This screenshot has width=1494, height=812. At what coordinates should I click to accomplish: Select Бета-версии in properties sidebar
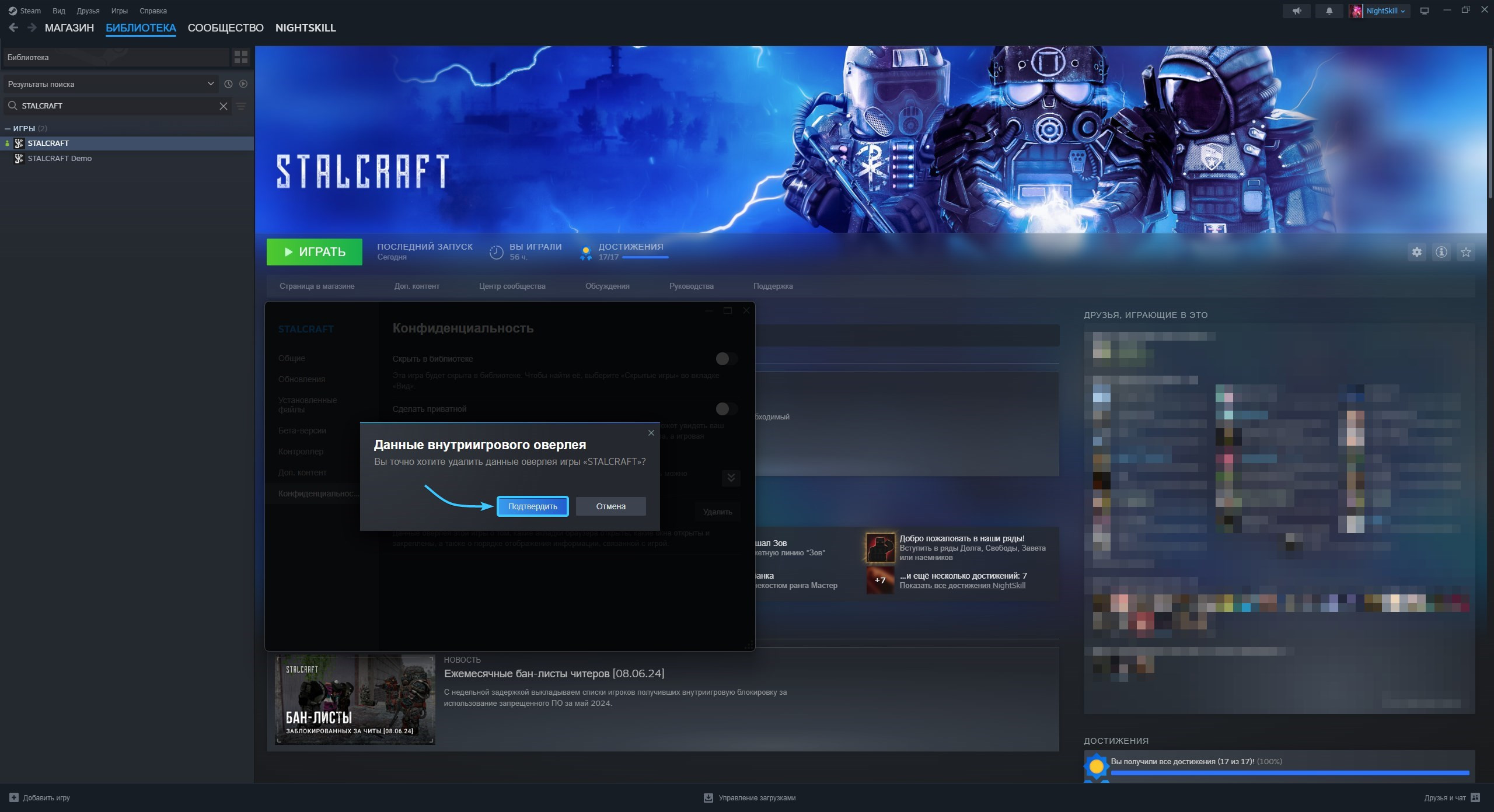point(302,430)
